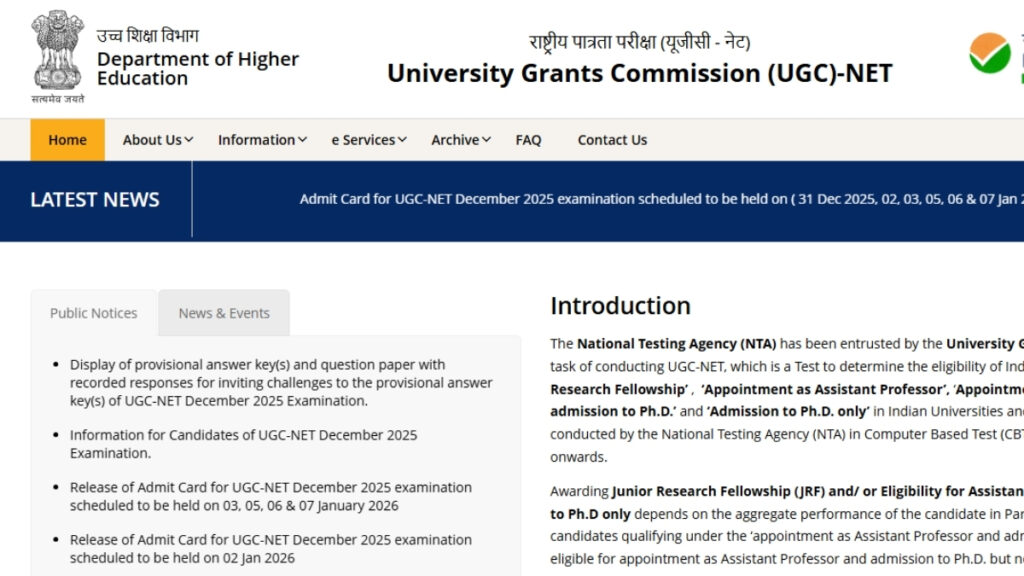Expand the About Us dropdown
This screenshot has width=1024, height=576.
click(155, 140)
